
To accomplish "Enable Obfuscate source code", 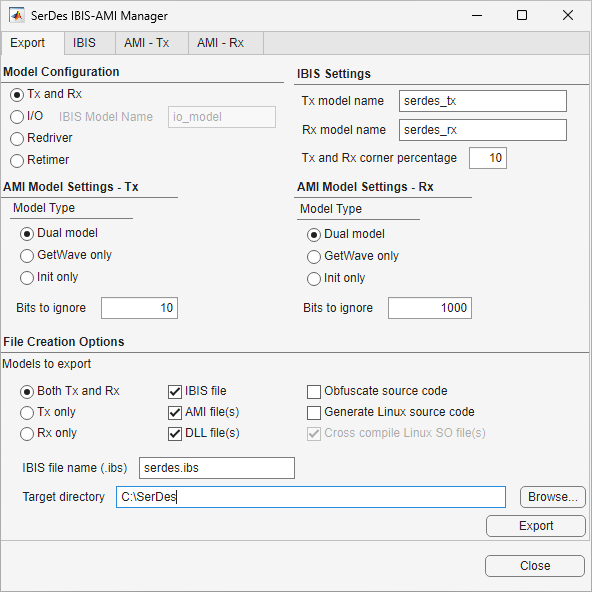I will (314, 392).
